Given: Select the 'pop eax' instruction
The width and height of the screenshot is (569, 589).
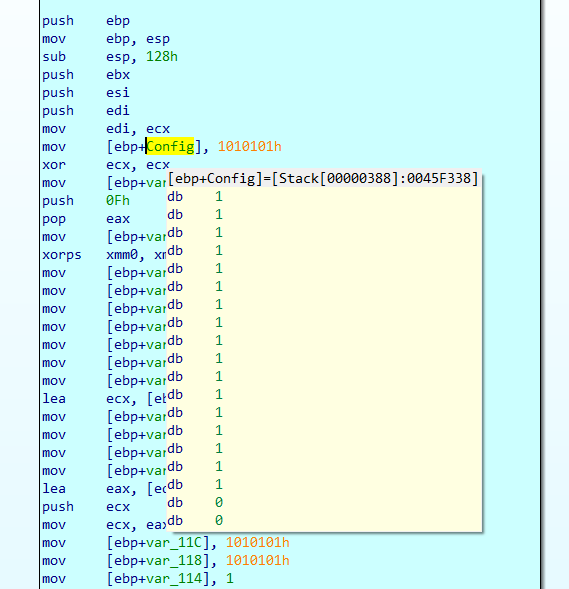Looking at the screenshot, I should point(86,219).
